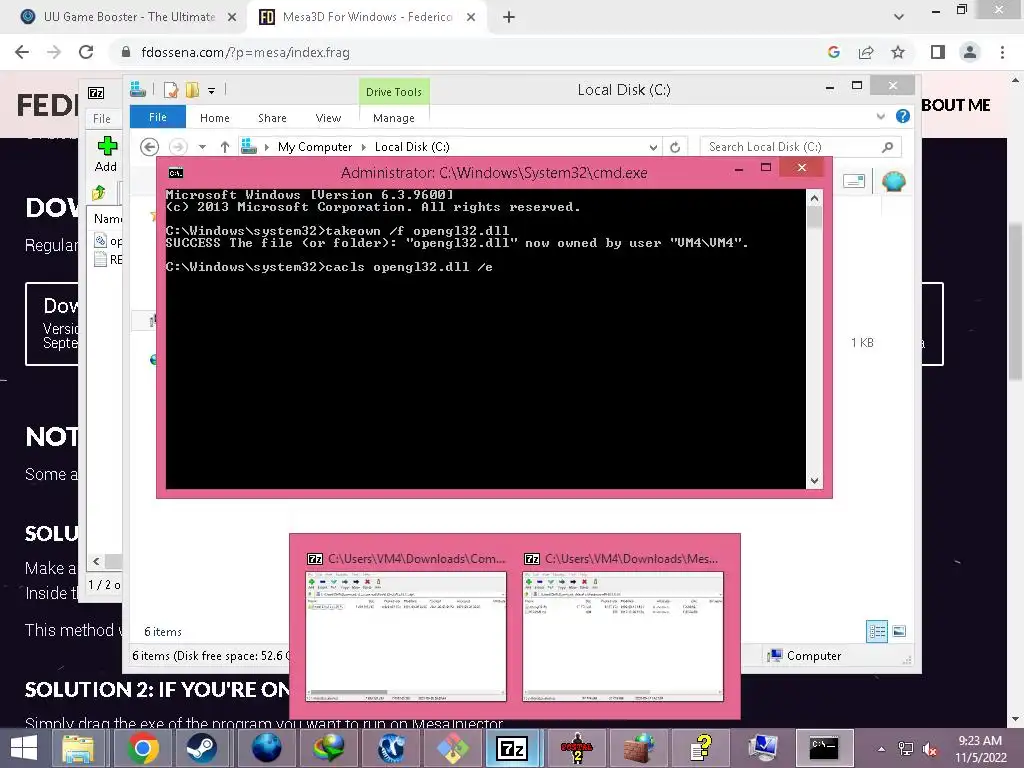The width and height of the screenshot is (1024, 768).
Task: Open the clock showing 9:23 AM
Action: point(980,749)
